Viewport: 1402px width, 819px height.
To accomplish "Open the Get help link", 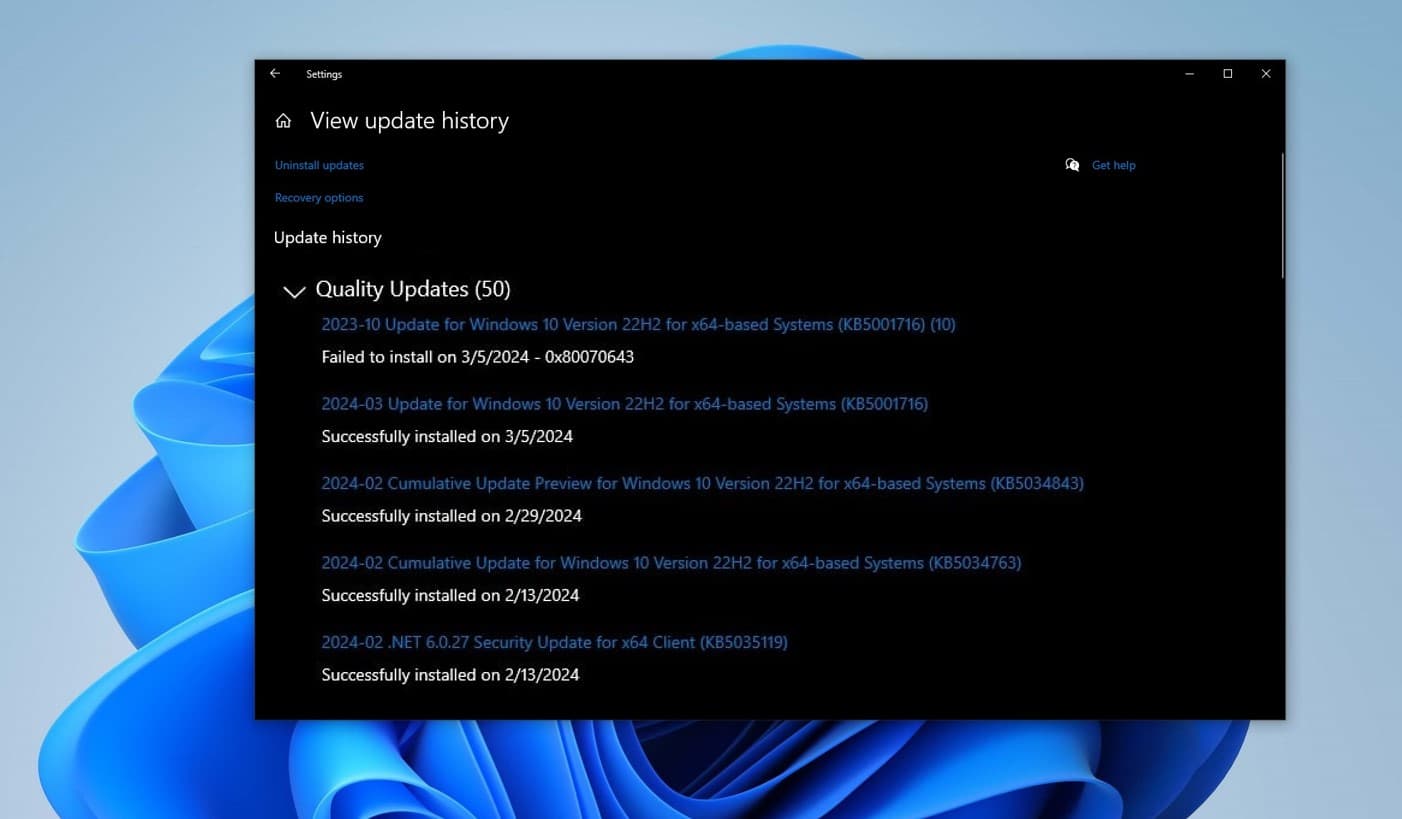I will [1113, 164].
